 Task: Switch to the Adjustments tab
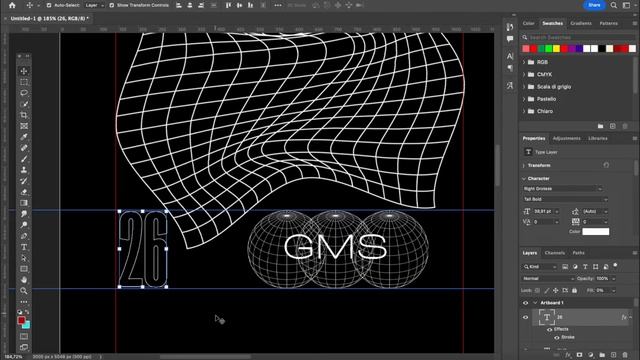(566, 138)
